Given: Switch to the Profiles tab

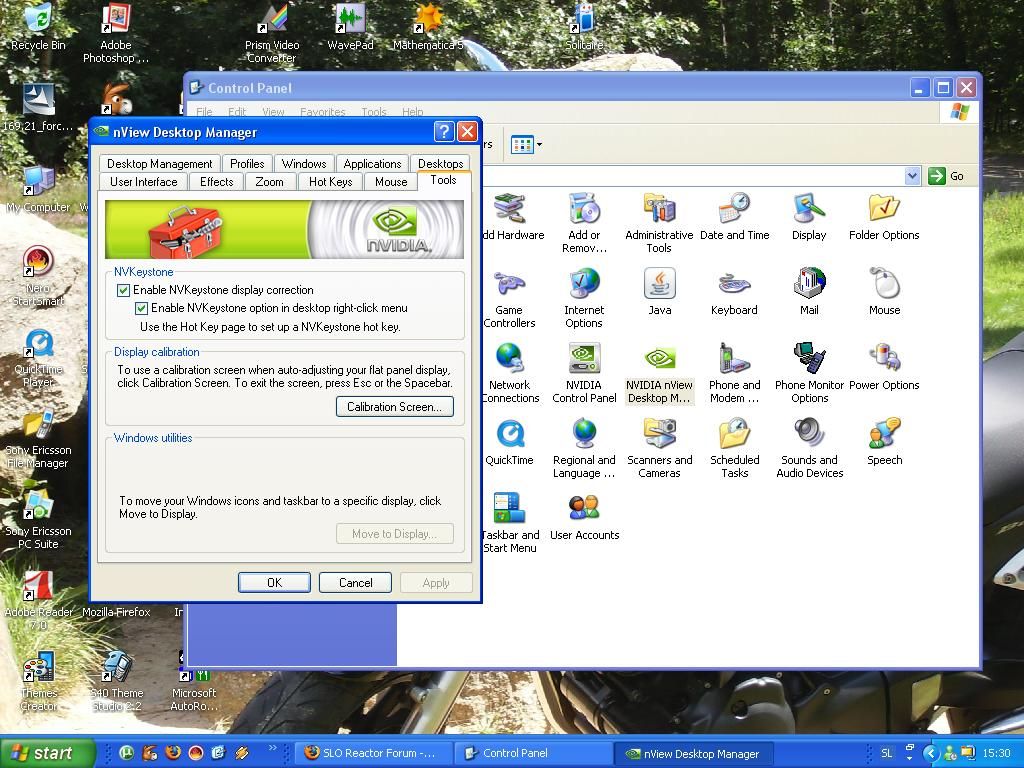Looking at the screenshot, I should coord(247,163).
